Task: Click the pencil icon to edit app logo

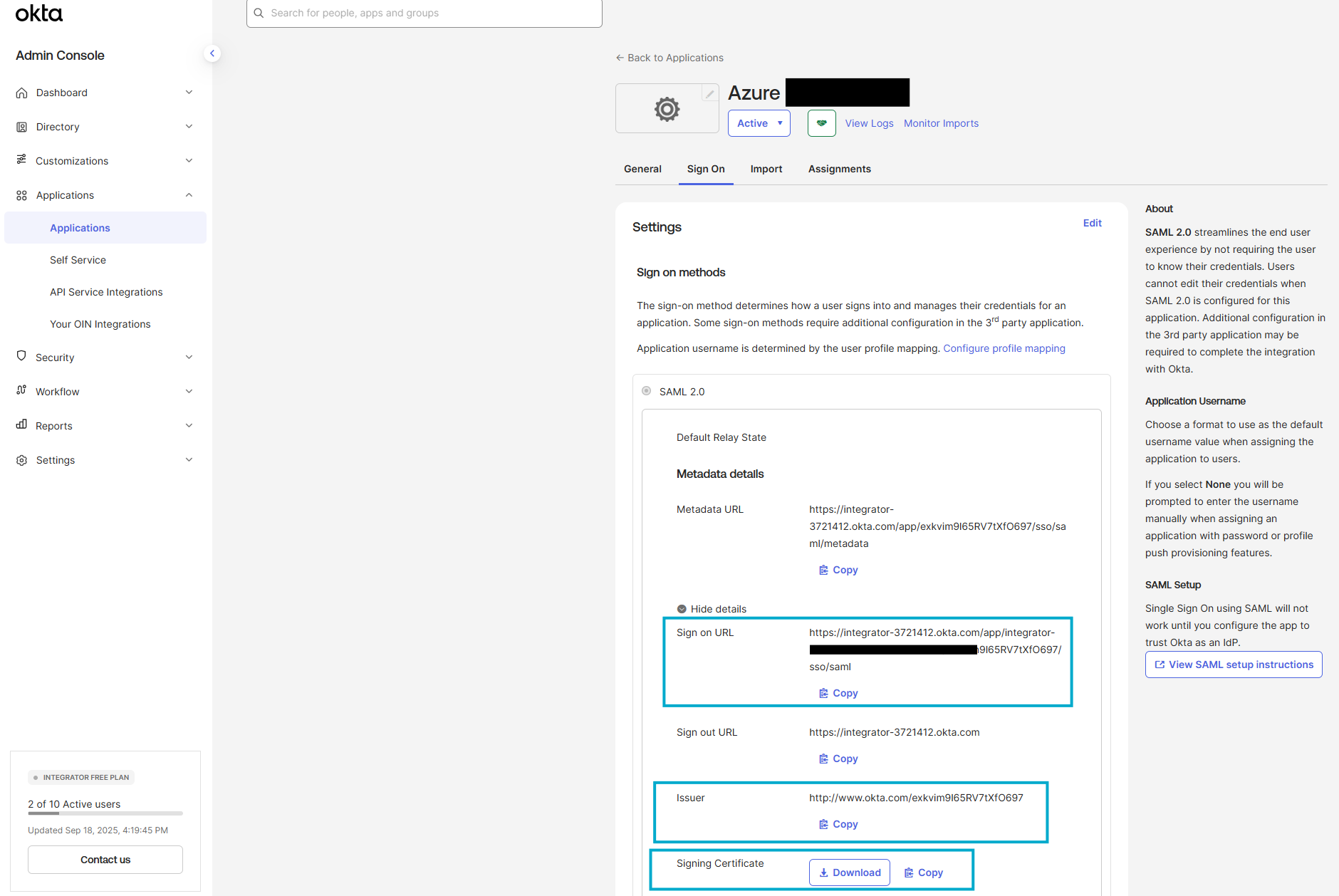Action: (x=709, y=93)
